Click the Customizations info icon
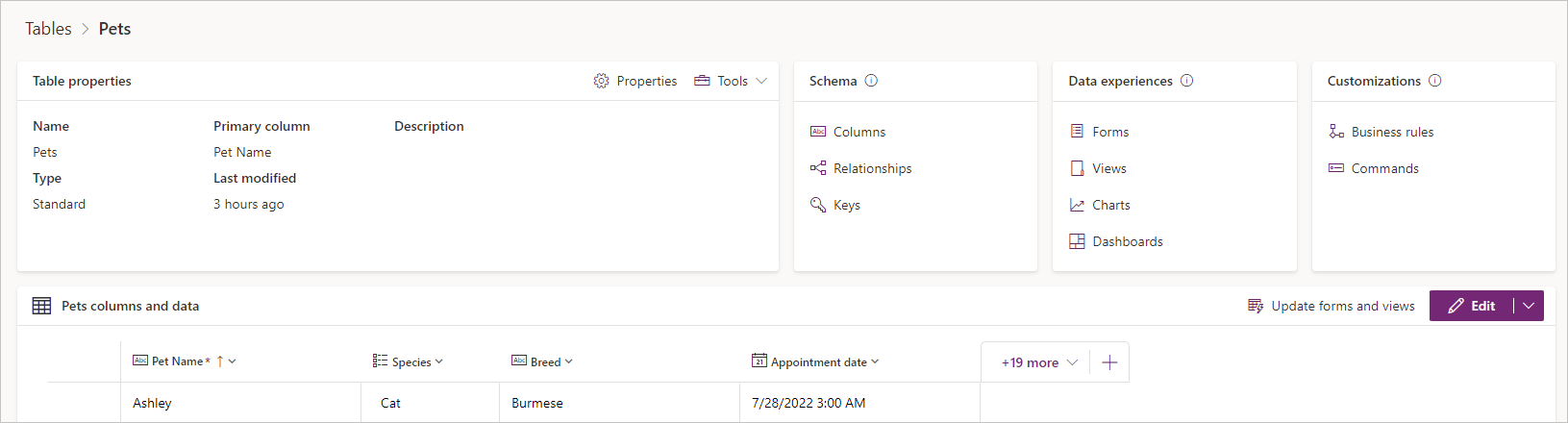The width and height of the screenshot is (1568, 423). (1434, 81)
